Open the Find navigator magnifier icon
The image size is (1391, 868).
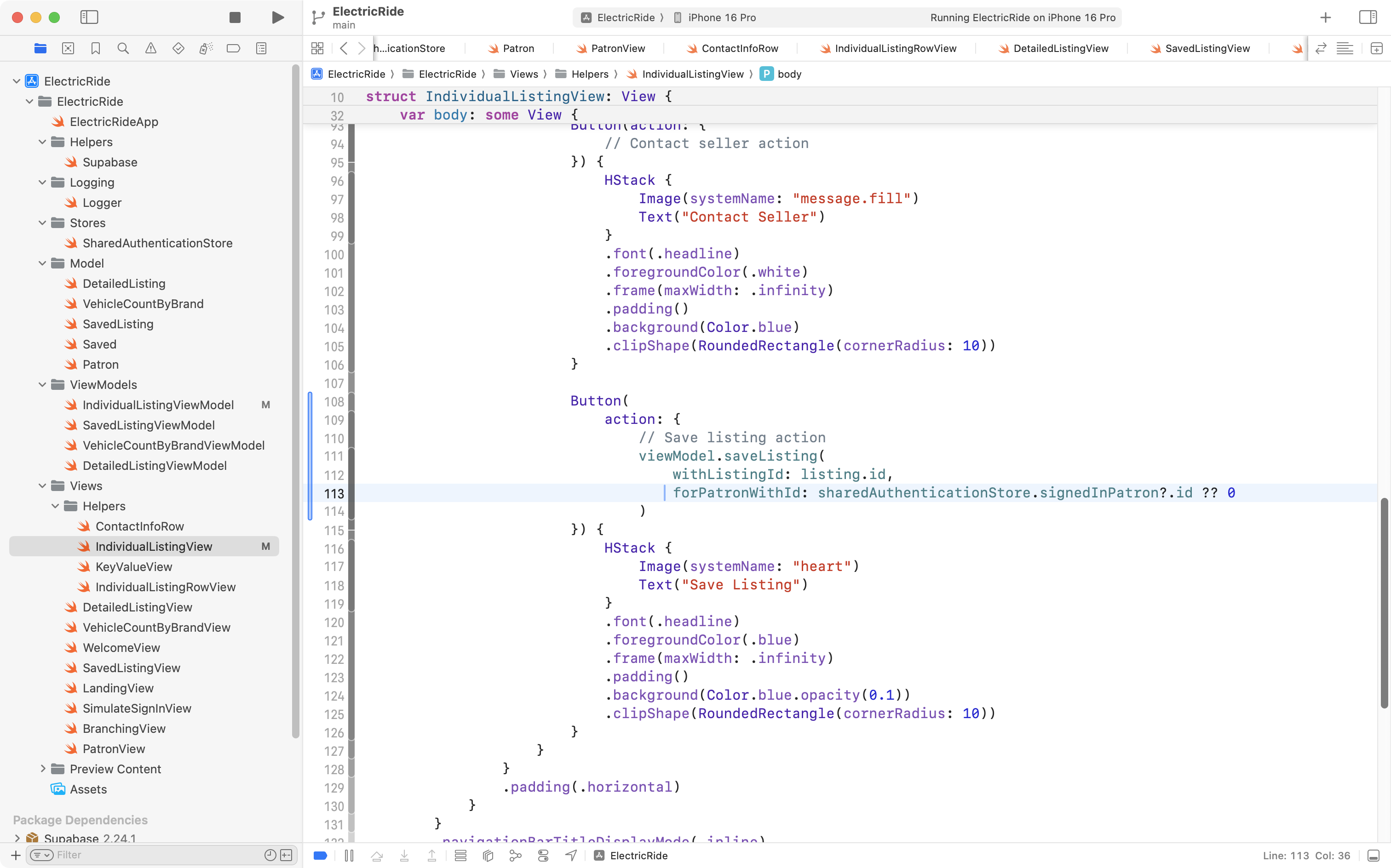point(123,48)
